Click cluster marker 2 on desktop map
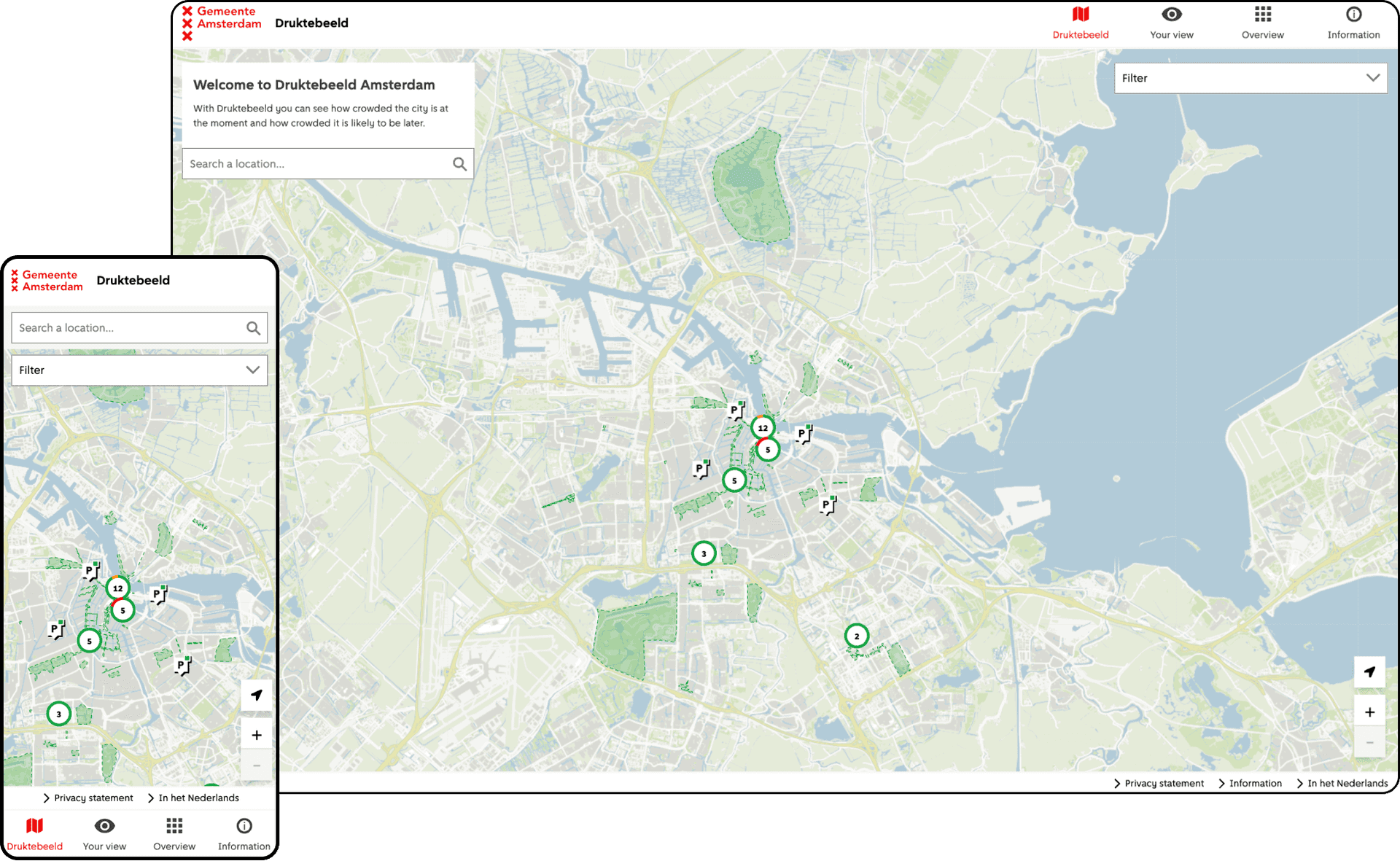This screenshot has height=861, width=1400. [x=857, y=636]
